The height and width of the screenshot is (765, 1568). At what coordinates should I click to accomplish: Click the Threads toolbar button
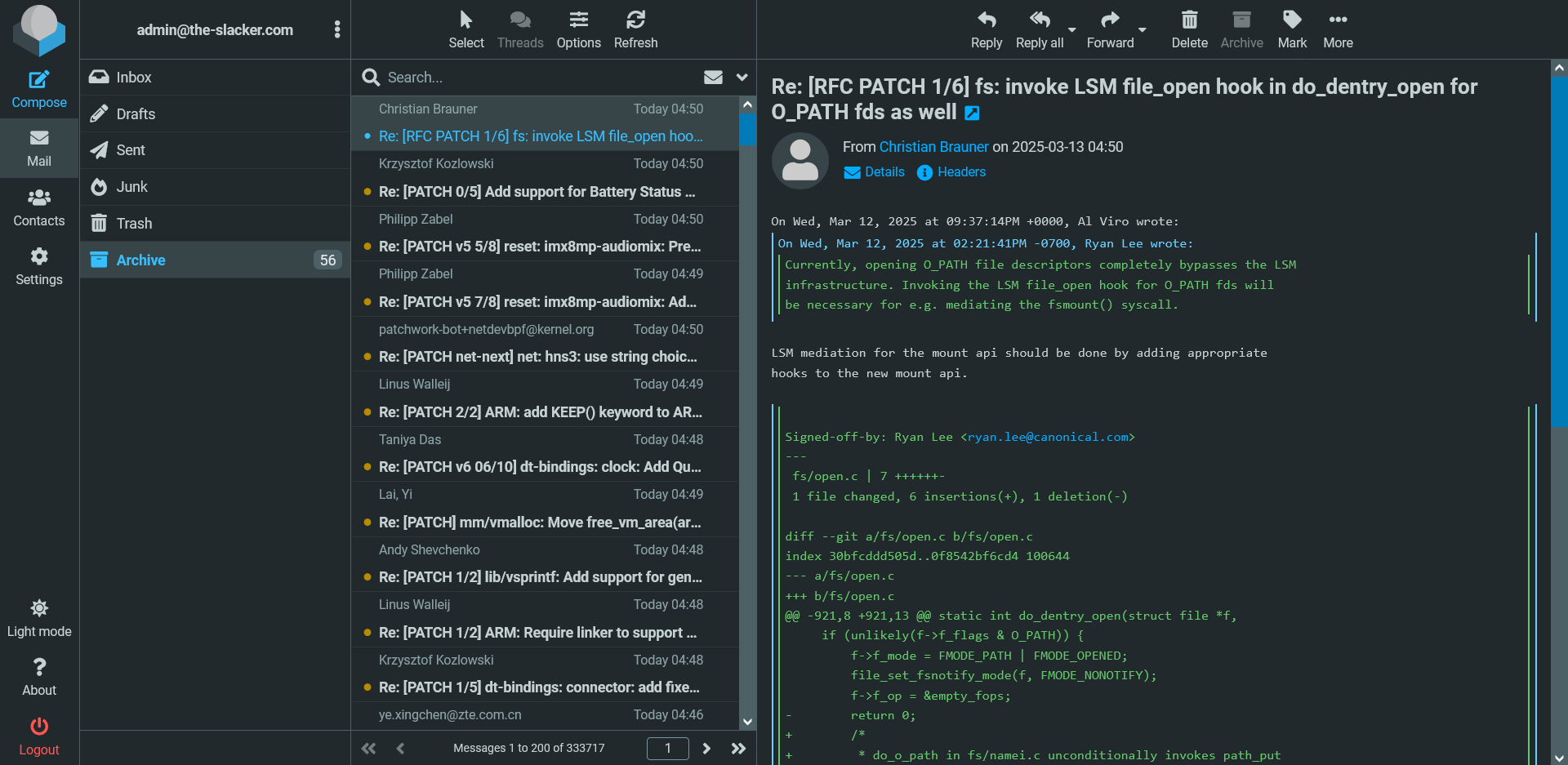520,29
